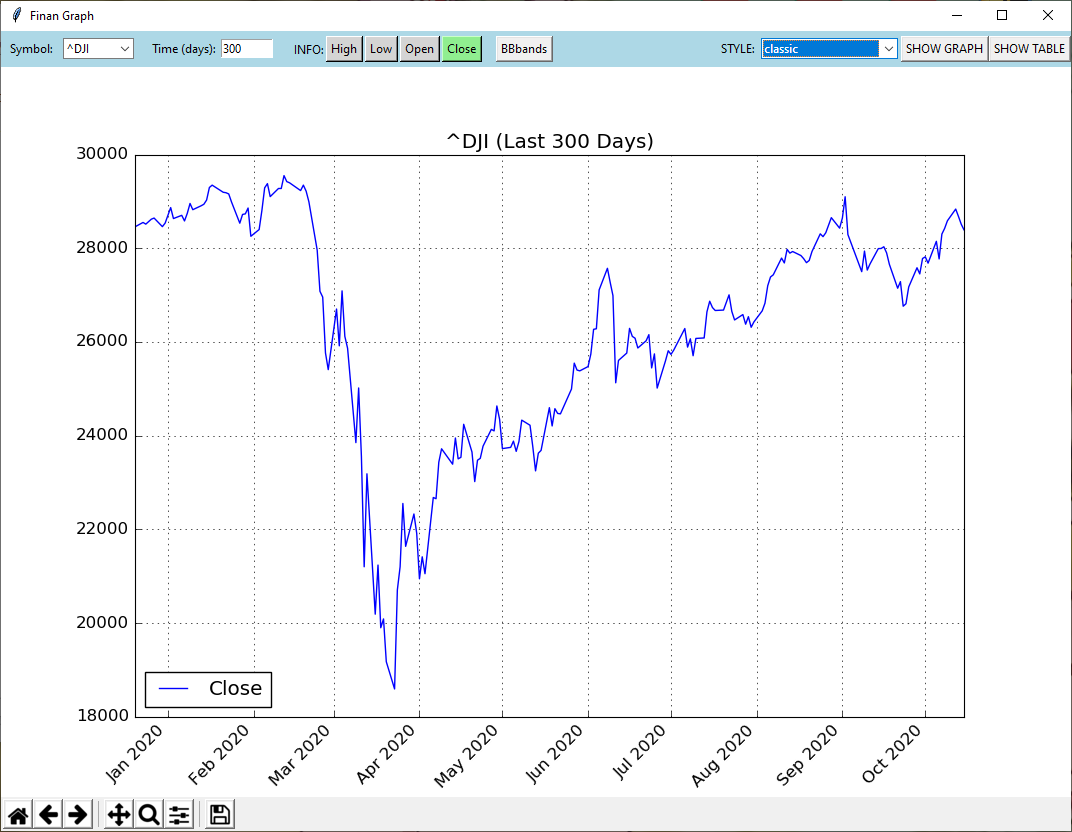Select the Zoom to rectangle magnifier
Viewport: 1072px width, 832px height.
[x=149, y=814]
